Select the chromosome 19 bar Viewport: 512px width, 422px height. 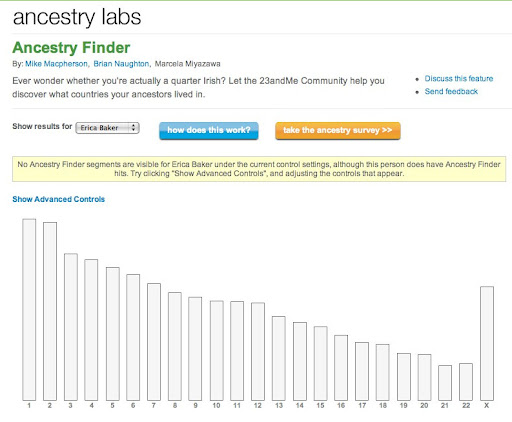[404, 377]
